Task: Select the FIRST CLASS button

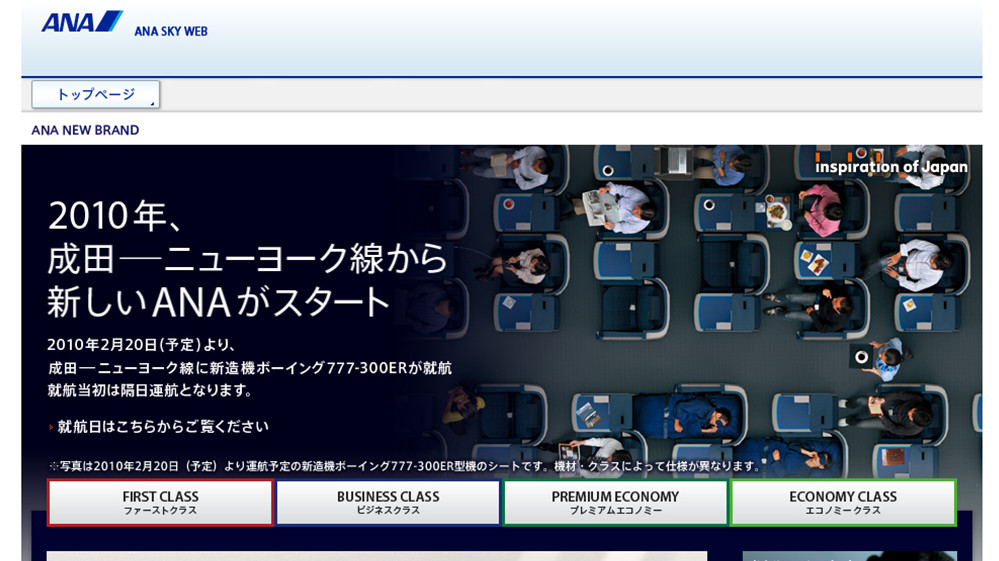Action: click(160, 502)
